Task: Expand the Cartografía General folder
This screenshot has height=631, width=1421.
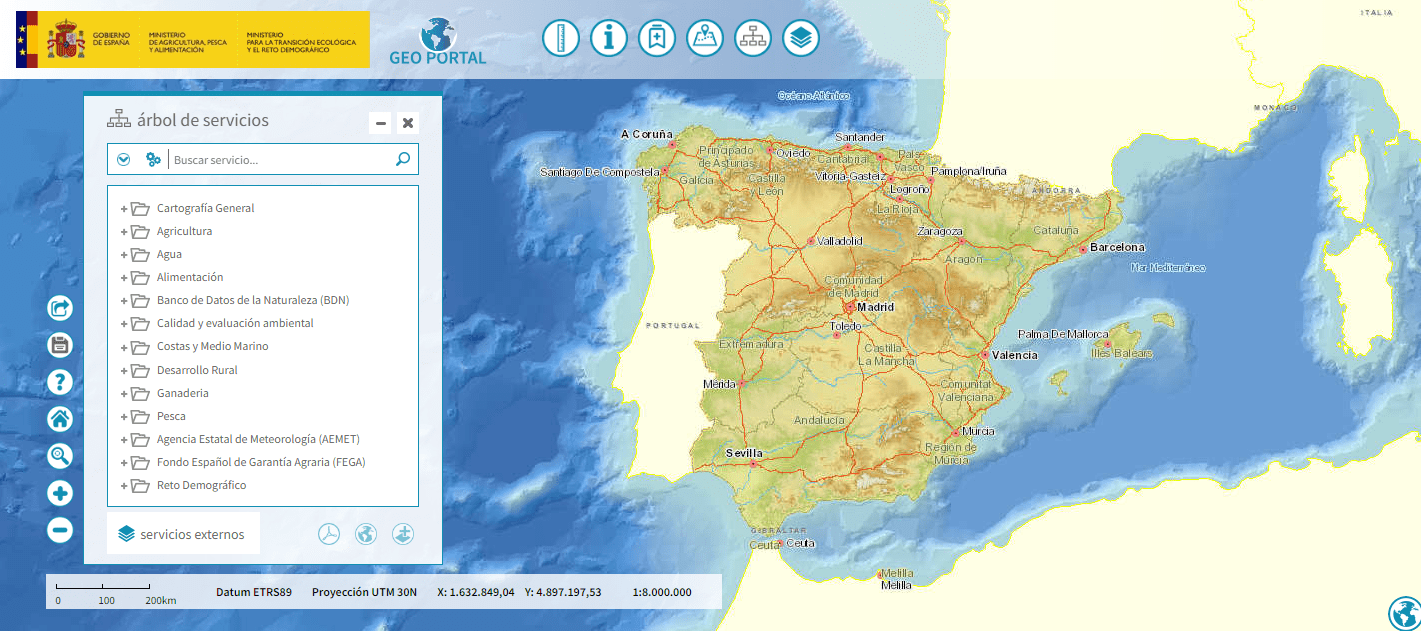Action: point(124,209)
